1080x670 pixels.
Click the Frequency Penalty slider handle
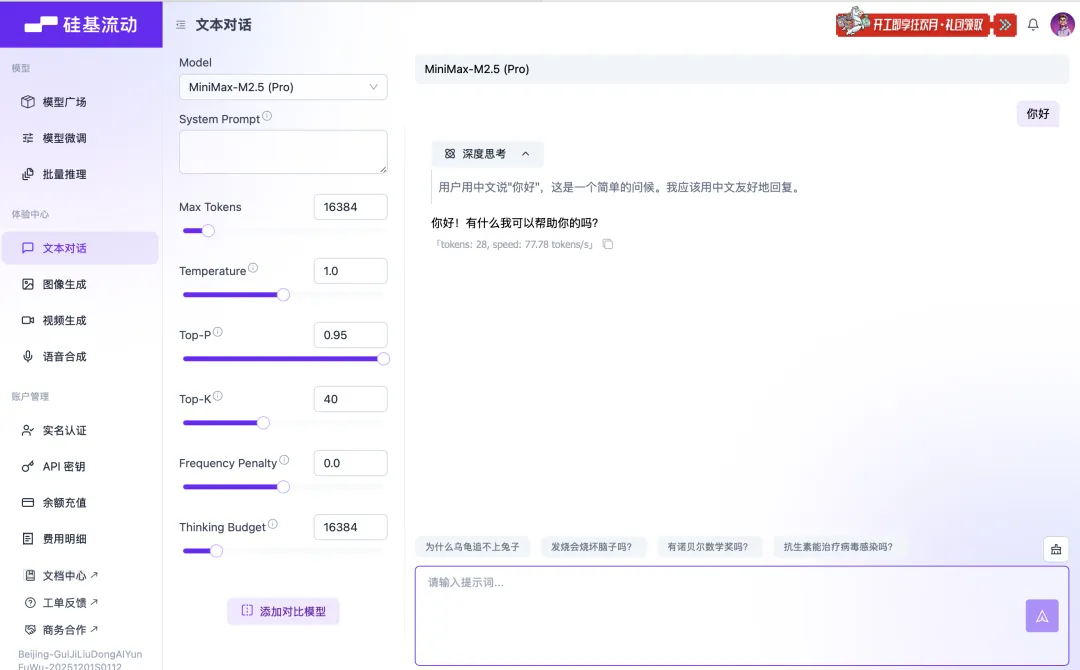pyautogui.click(x=283, y=487)
